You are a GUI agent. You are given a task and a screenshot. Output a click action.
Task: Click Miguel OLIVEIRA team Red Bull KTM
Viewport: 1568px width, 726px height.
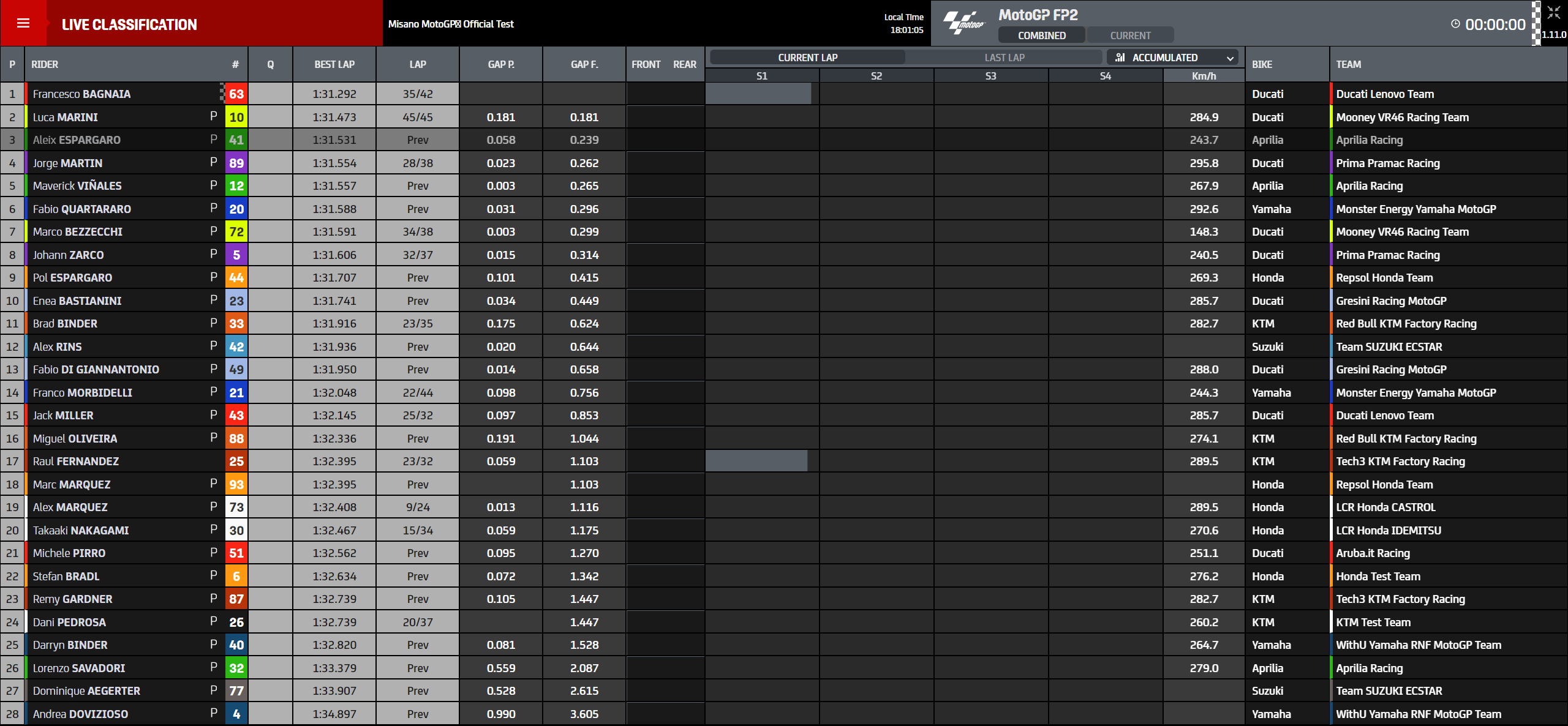pos(1406,438)
